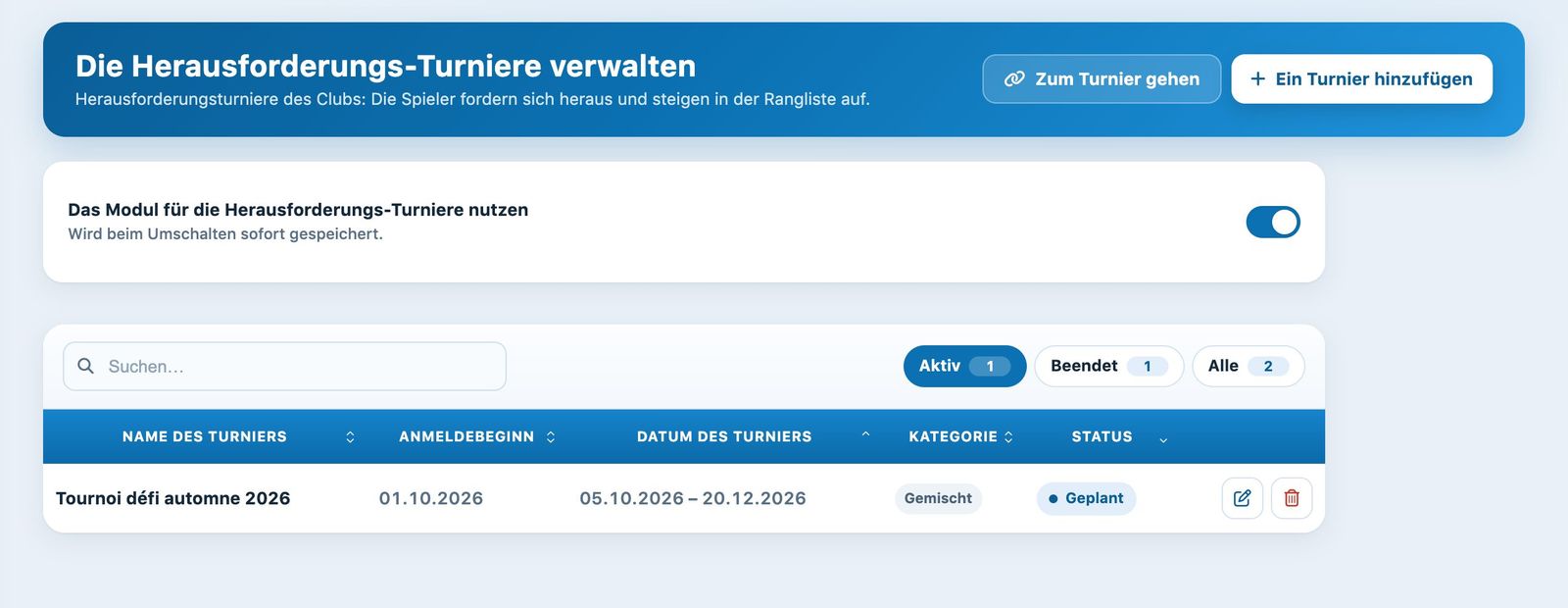Click the date range 05.10.2026 – 20.12.2026
The image size is (1568, 608).
click(x=693, y=498)
